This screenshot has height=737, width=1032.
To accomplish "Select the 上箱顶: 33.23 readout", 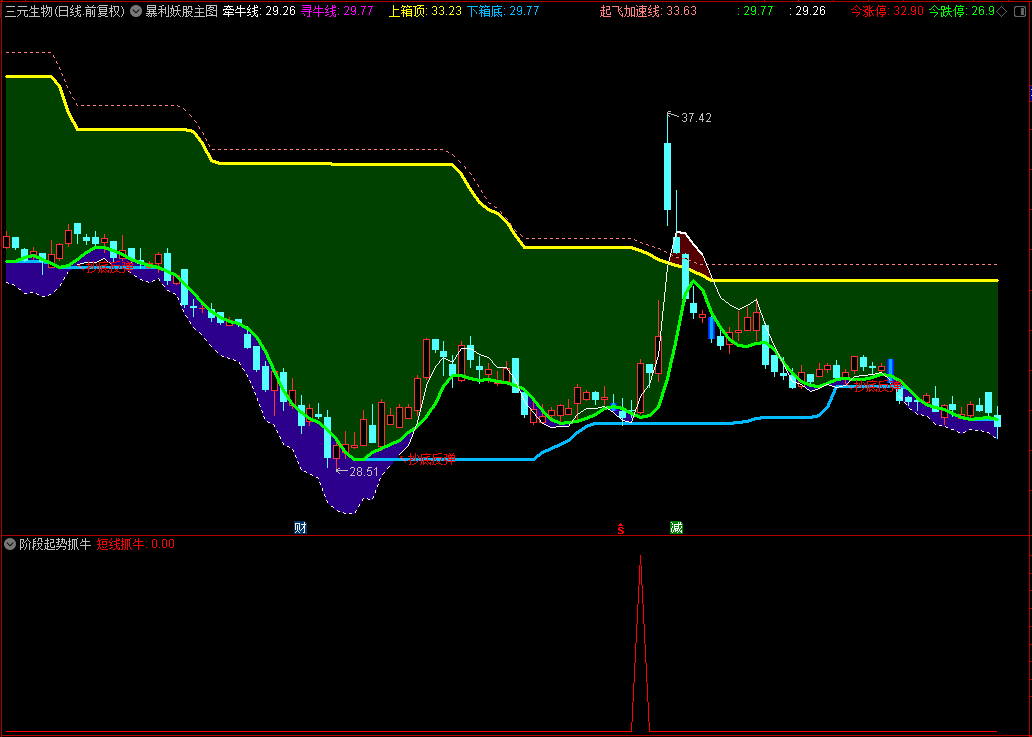I will pyautogui.click(x=425, y=11).
